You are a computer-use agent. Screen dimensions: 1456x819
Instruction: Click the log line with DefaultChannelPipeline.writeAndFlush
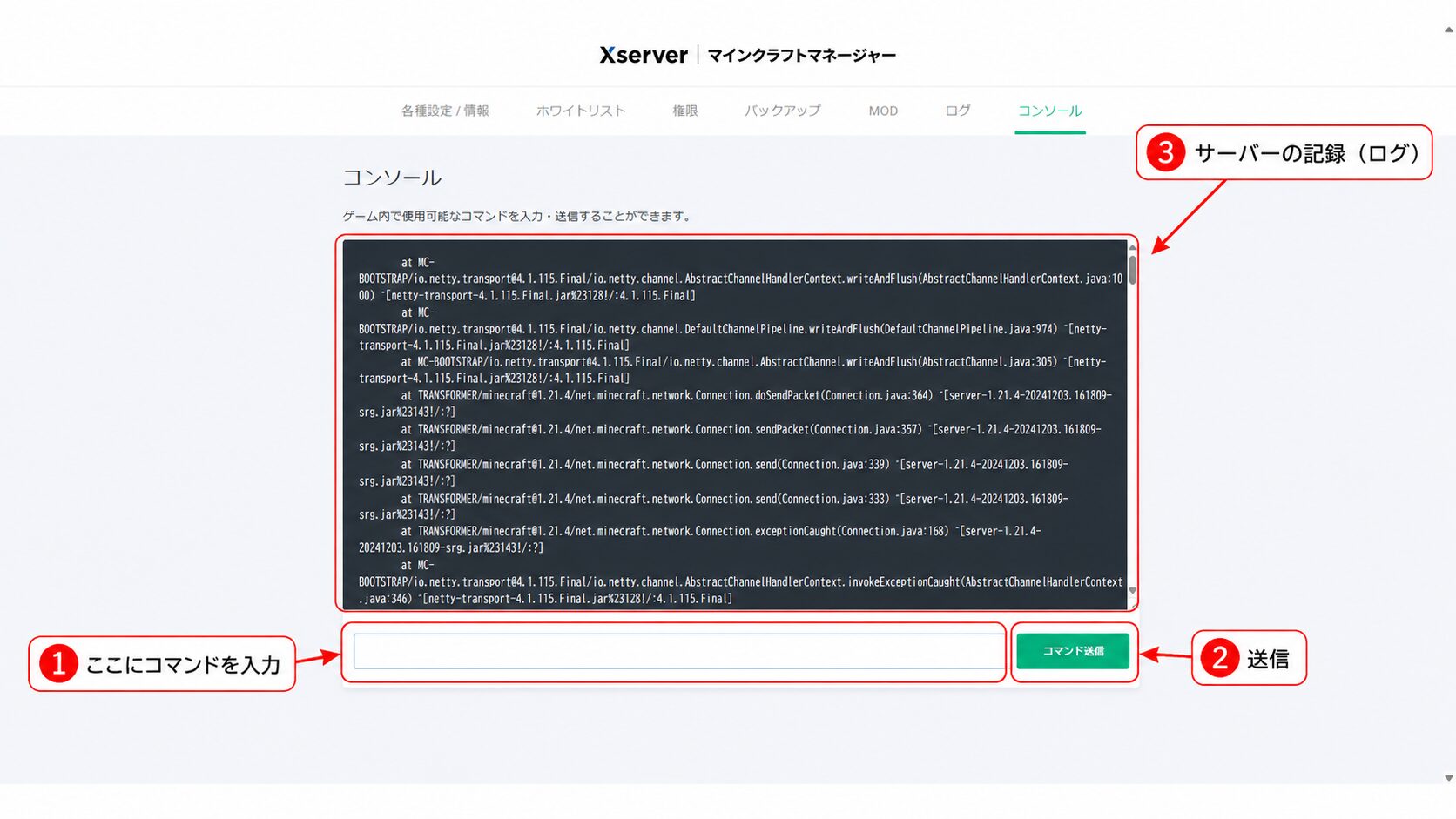(733, 328)
